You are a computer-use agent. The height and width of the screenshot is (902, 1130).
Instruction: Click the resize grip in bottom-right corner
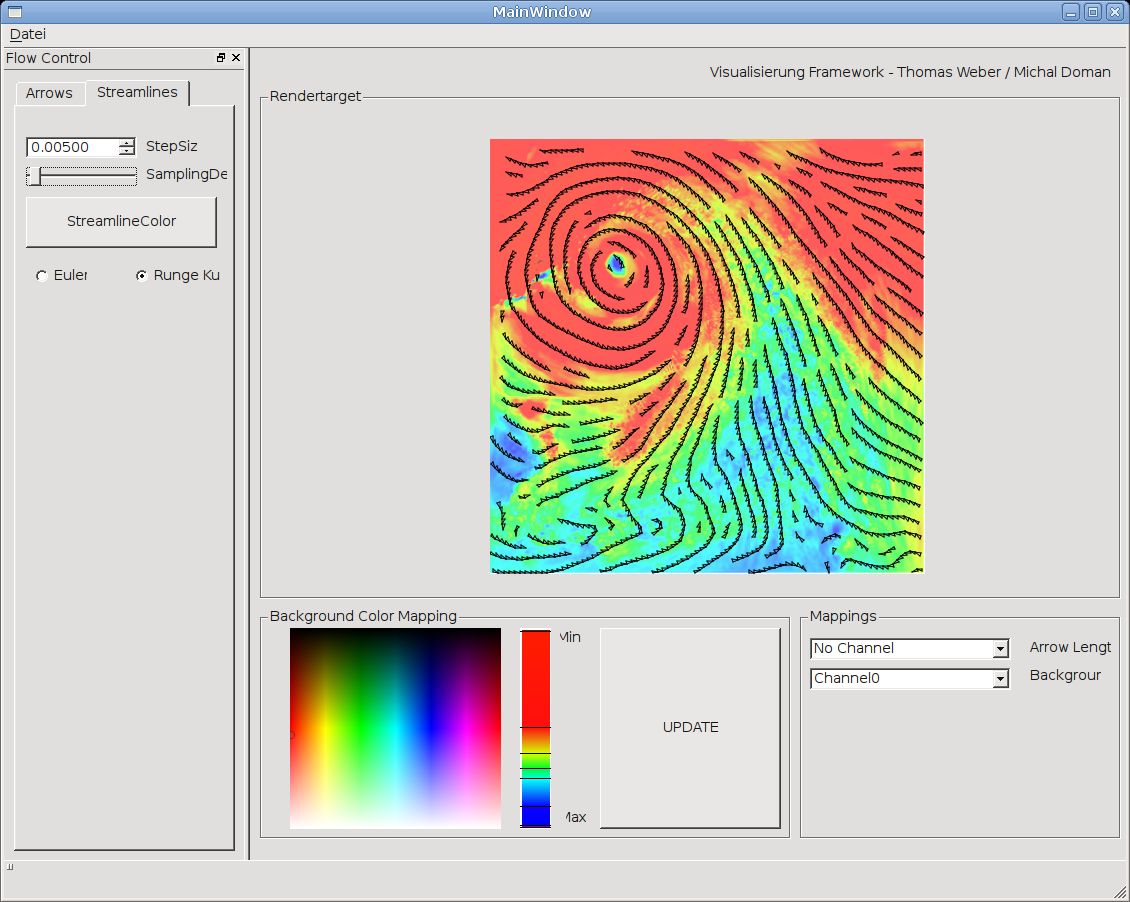coord(1120,892)
